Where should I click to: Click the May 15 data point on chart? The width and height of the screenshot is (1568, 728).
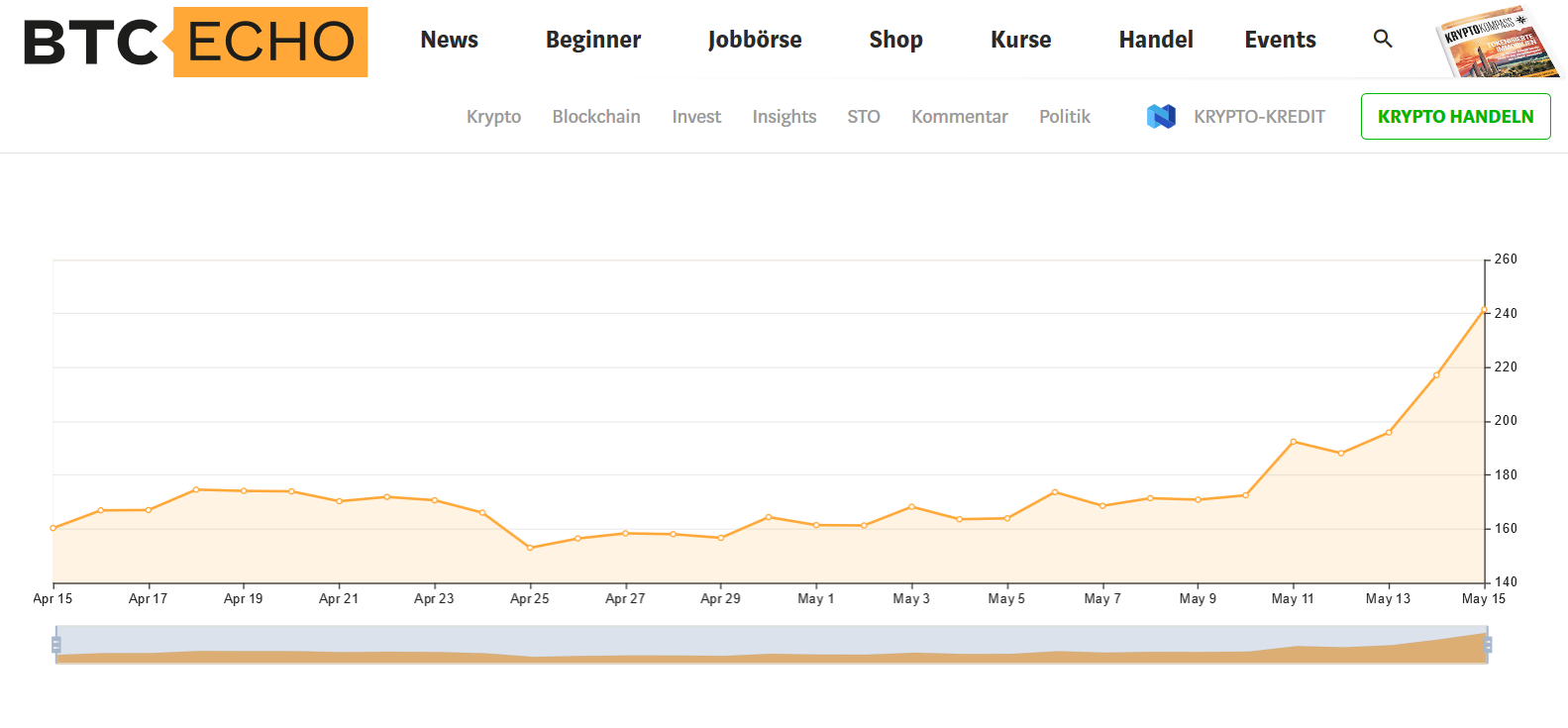pyautogui.click(x=1484, y=310)
